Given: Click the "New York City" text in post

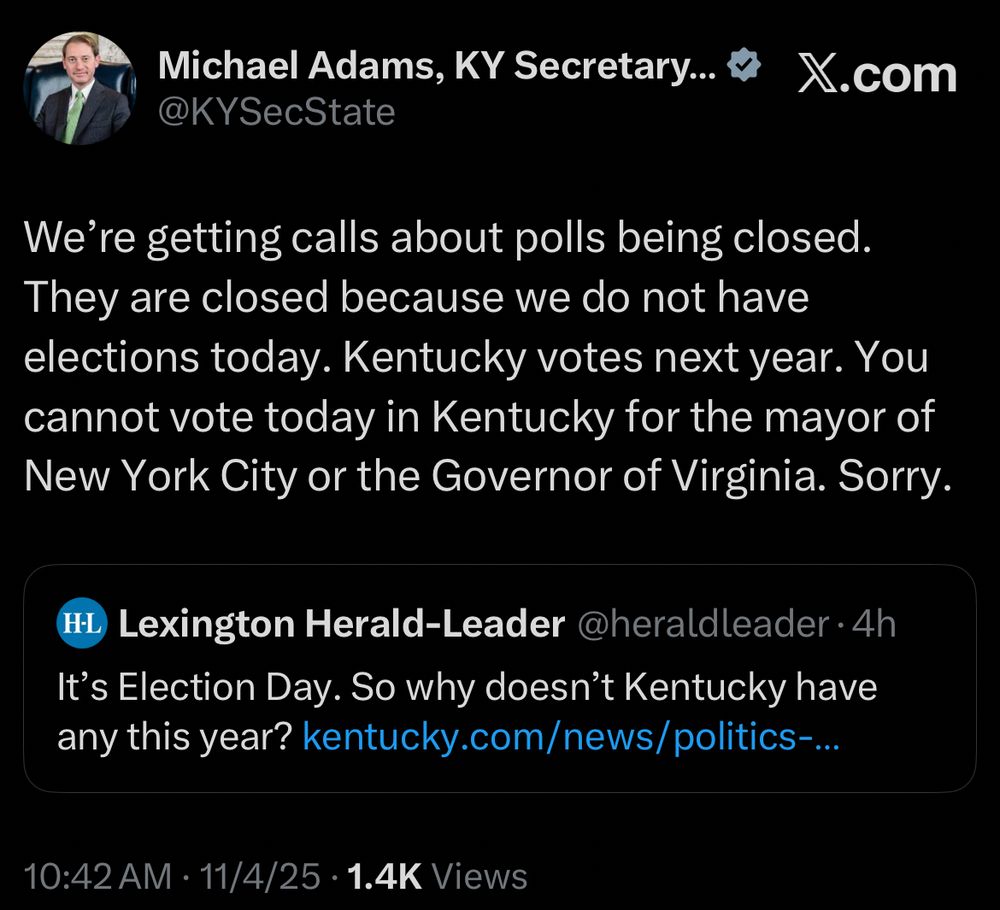Looking at the screenshot, I should [x=160, y=478].
